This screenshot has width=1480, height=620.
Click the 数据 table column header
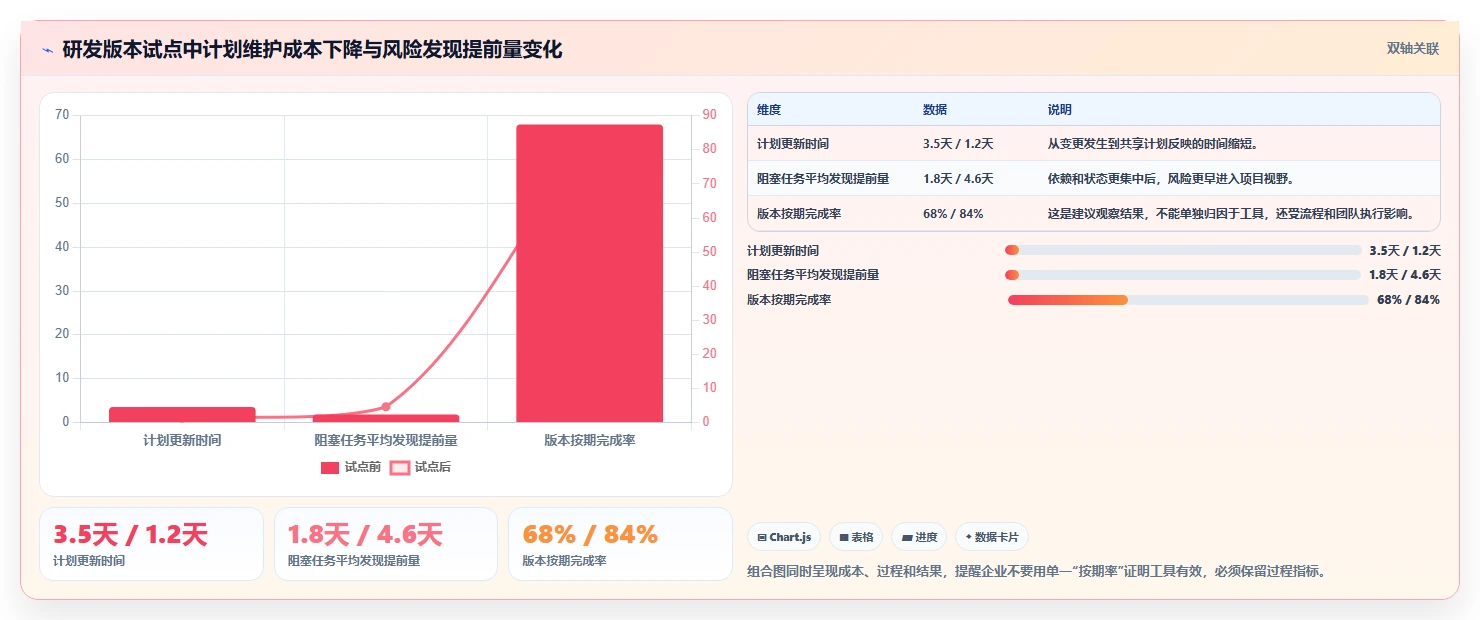[x=935, y=110]
